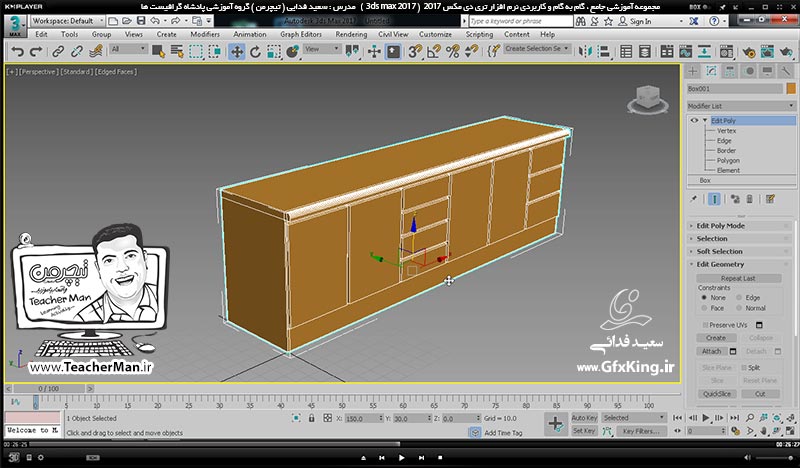800x468 pixels.
Task: Open the Modifier List dropdown
Action: (x=741, y=106)
